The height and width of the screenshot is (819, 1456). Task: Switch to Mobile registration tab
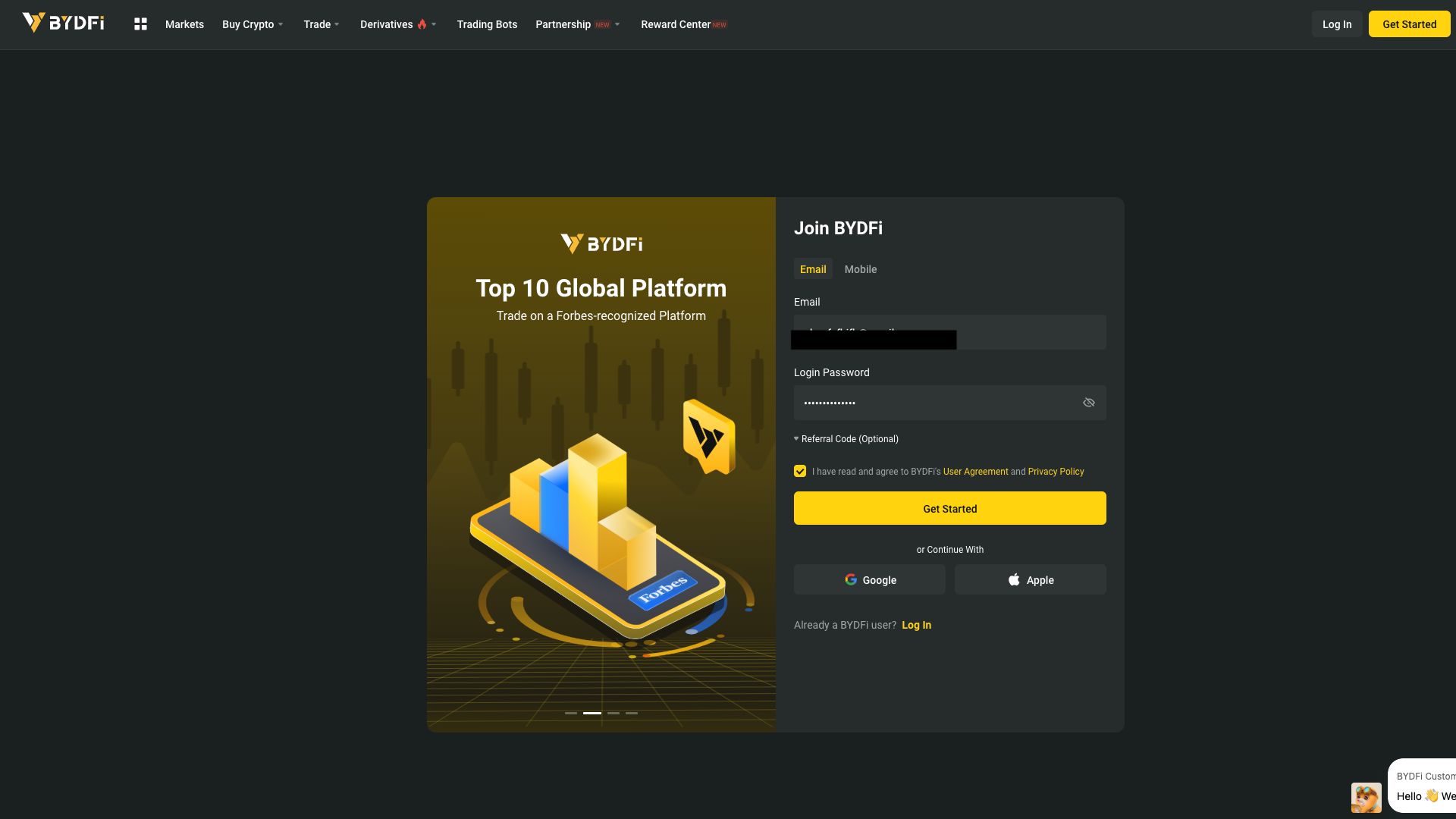861,269
